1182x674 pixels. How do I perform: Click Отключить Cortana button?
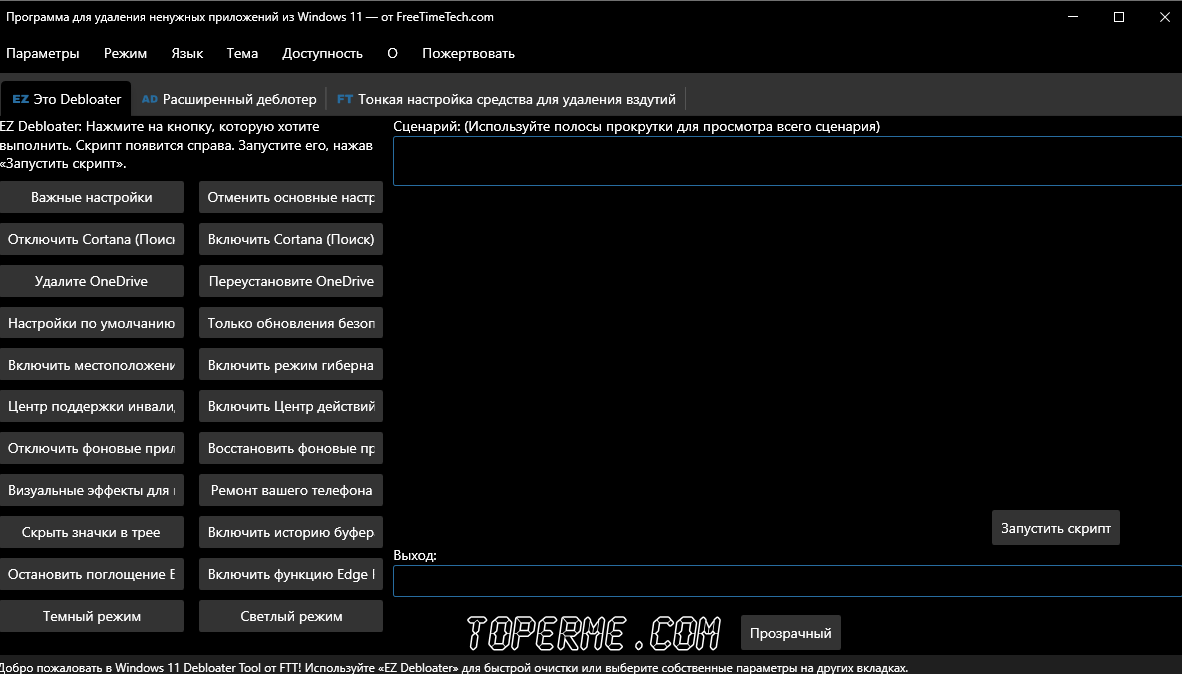92,240
